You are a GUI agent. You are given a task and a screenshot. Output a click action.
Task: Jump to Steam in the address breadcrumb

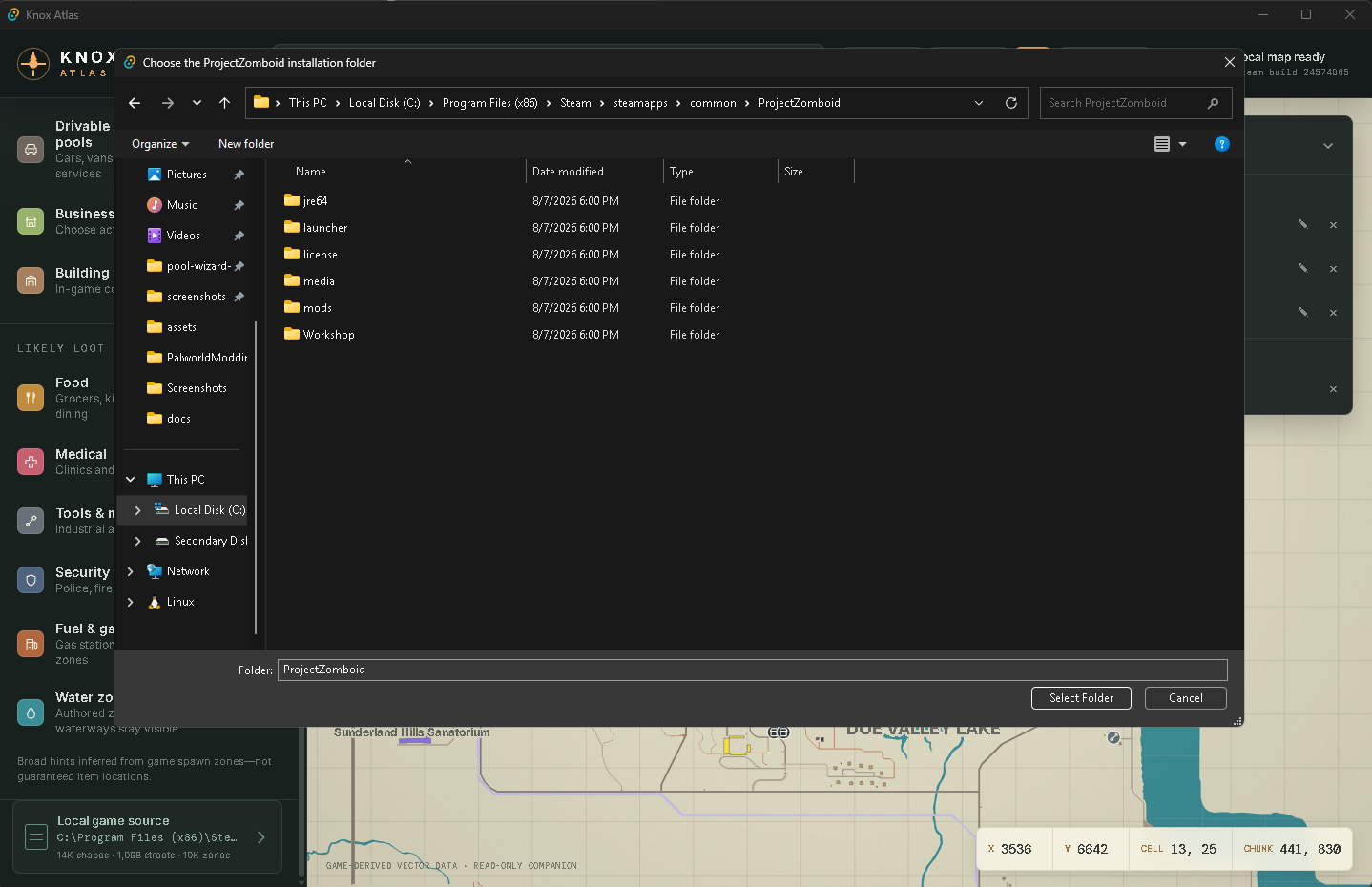tap(575, 103)
